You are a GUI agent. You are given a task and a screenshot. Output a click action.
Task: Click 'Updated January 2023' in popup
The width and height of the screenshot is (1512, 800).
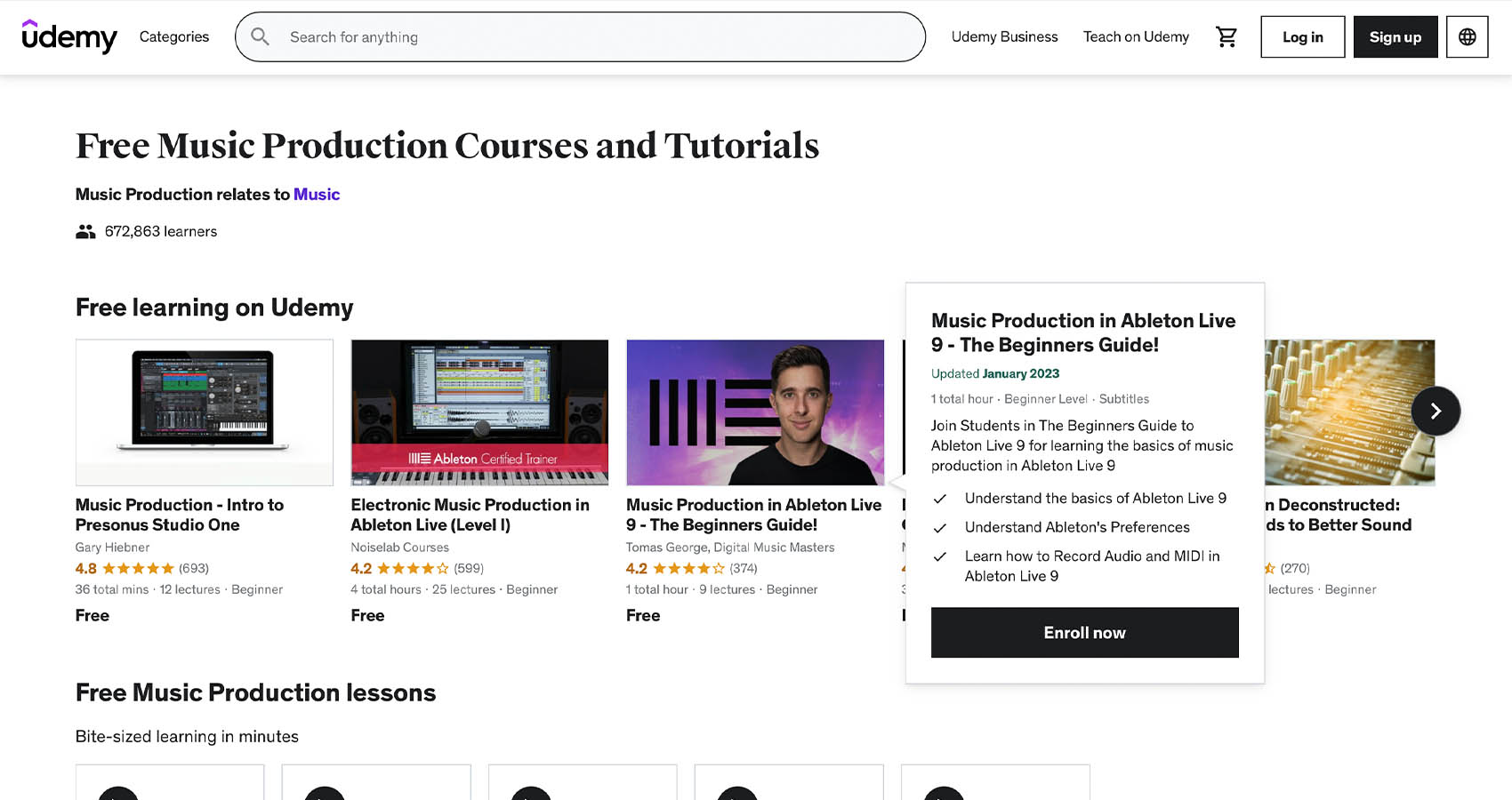pyautogui.click(x=995, y=373)
